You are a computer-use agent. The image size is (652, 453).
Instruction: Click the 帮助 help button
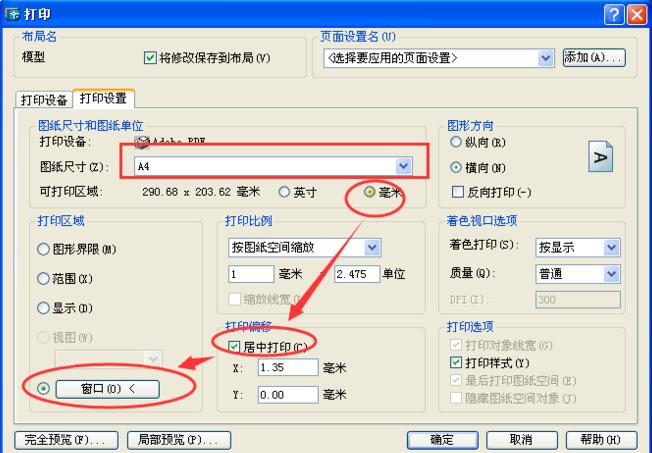[x=601, y=440]
